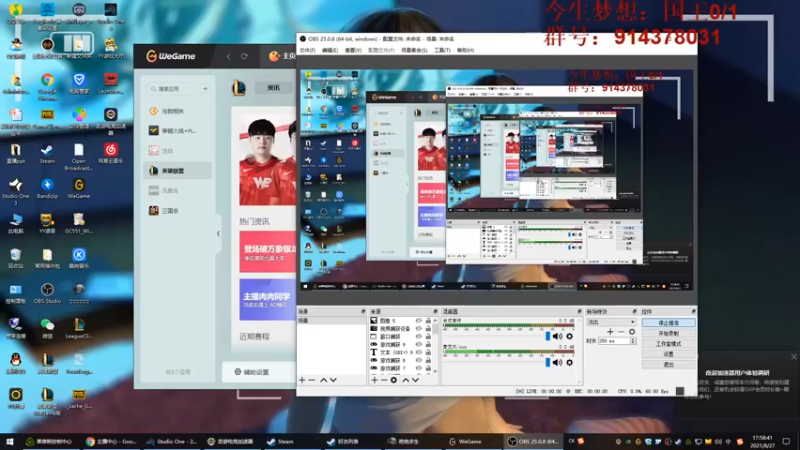Click the WeGame app search field
This screenshot has width=800, height=450.
coord(171,89)
